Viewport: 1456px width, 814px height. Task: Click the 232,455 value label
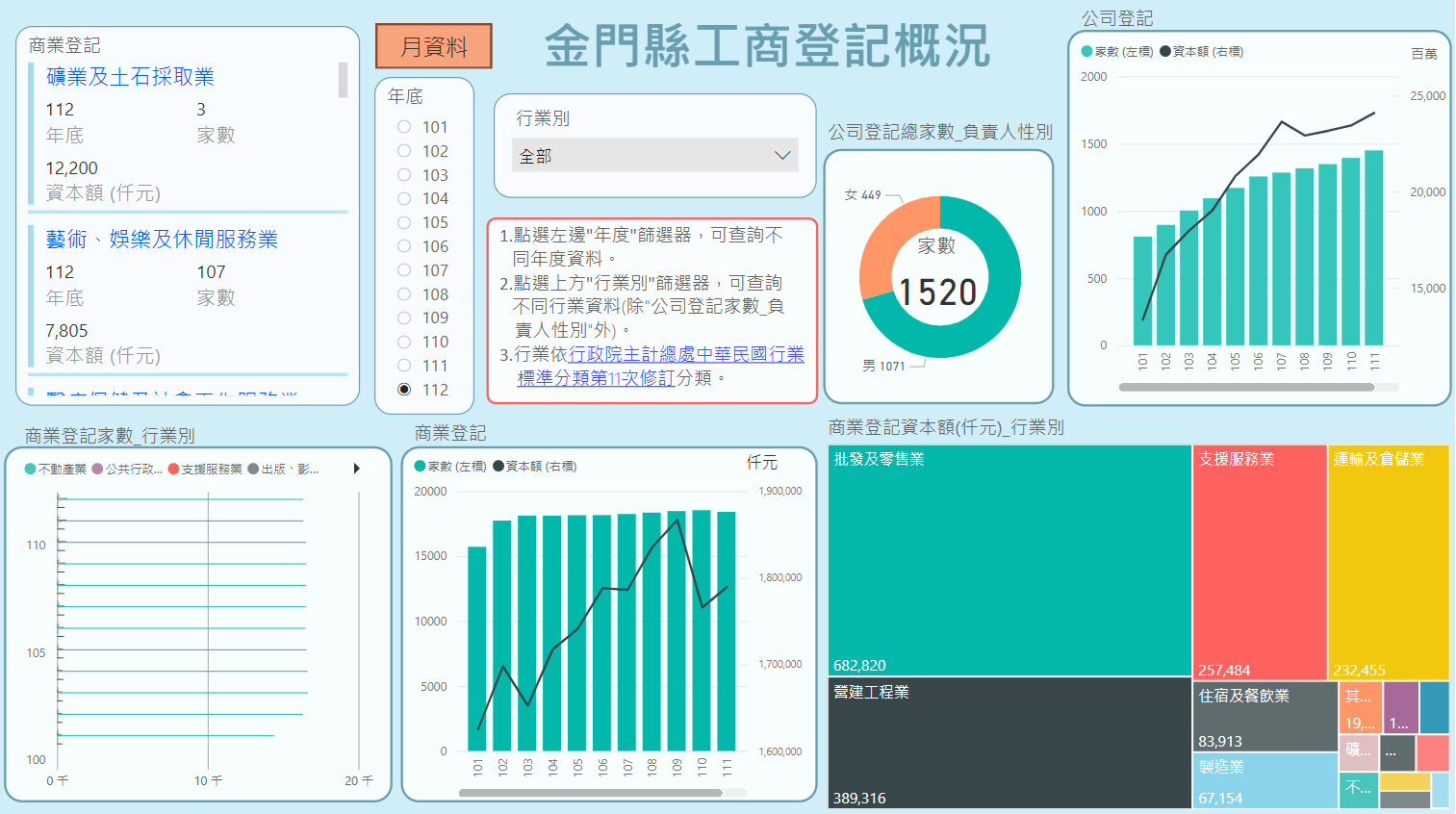pyautogui.click(x=1359, y=671)
